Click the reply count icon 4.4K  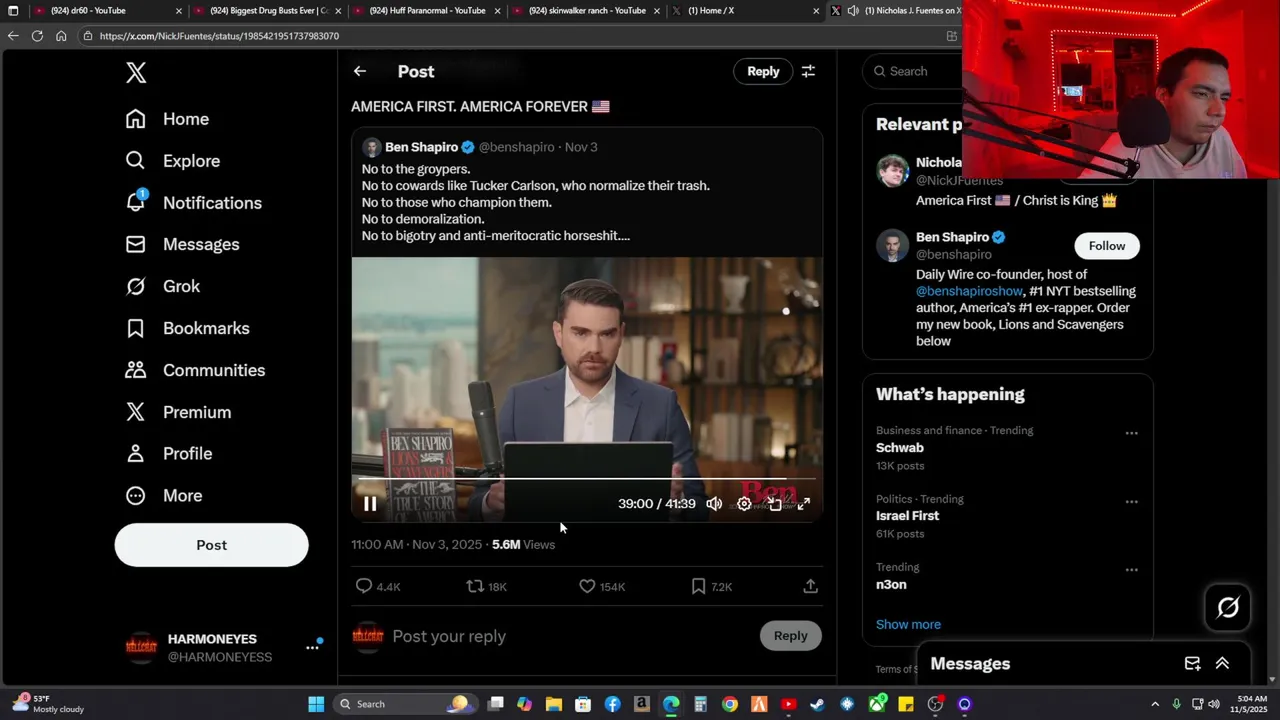point(364,586)
